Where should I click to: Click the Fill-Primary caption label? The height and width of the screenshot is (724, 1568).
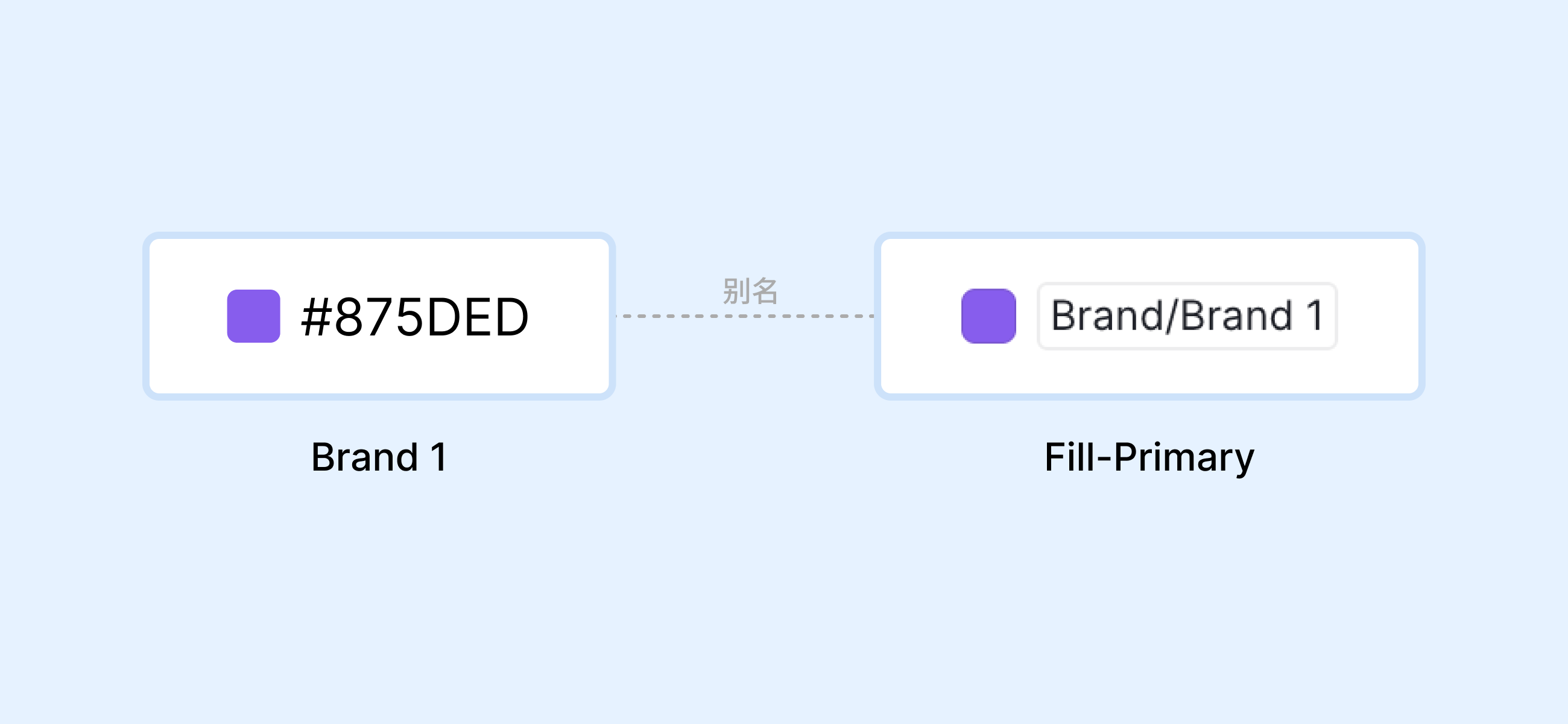(x=1149, y=458)
